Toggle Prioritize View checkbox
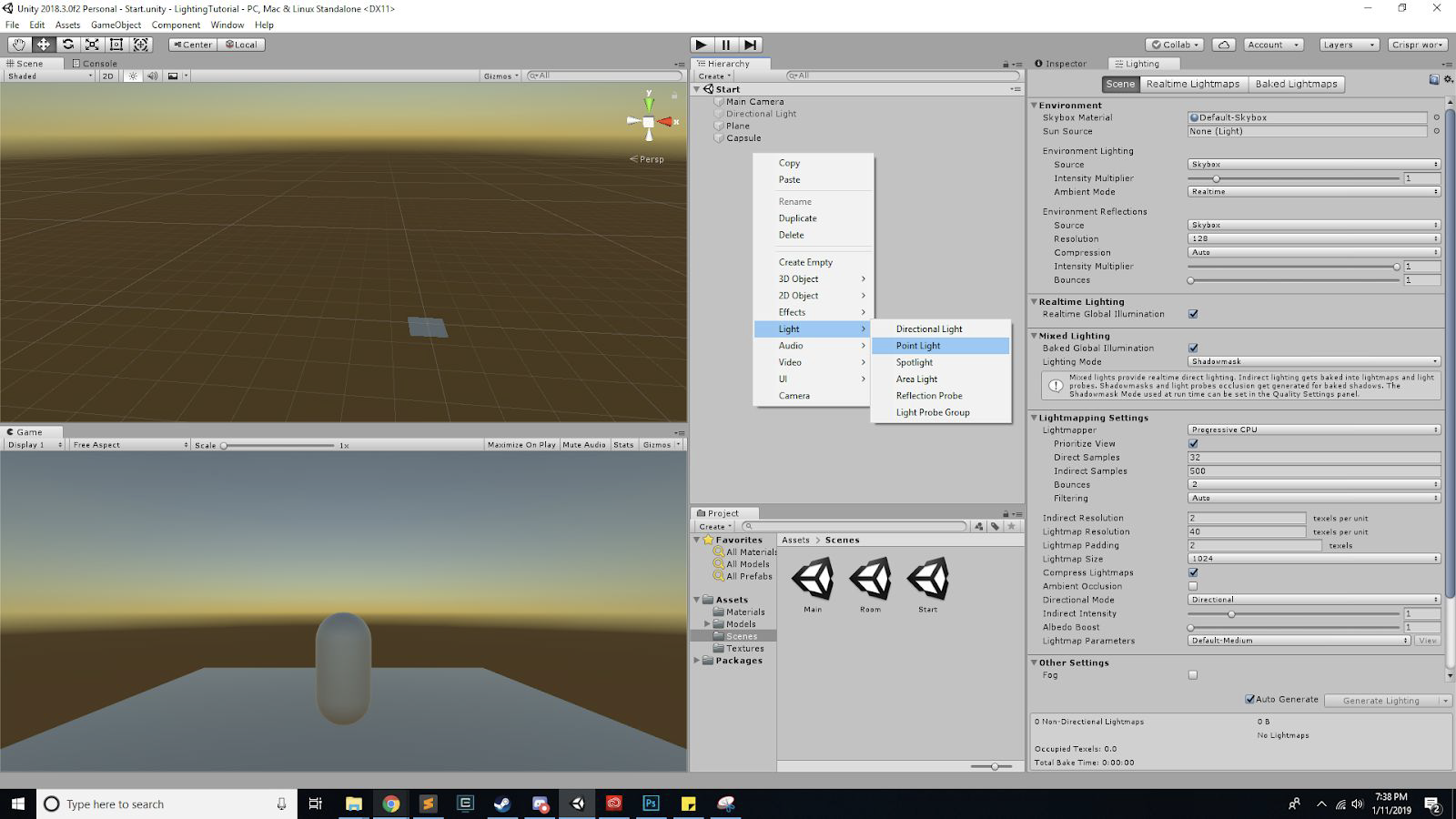 tap(1193, 444)
